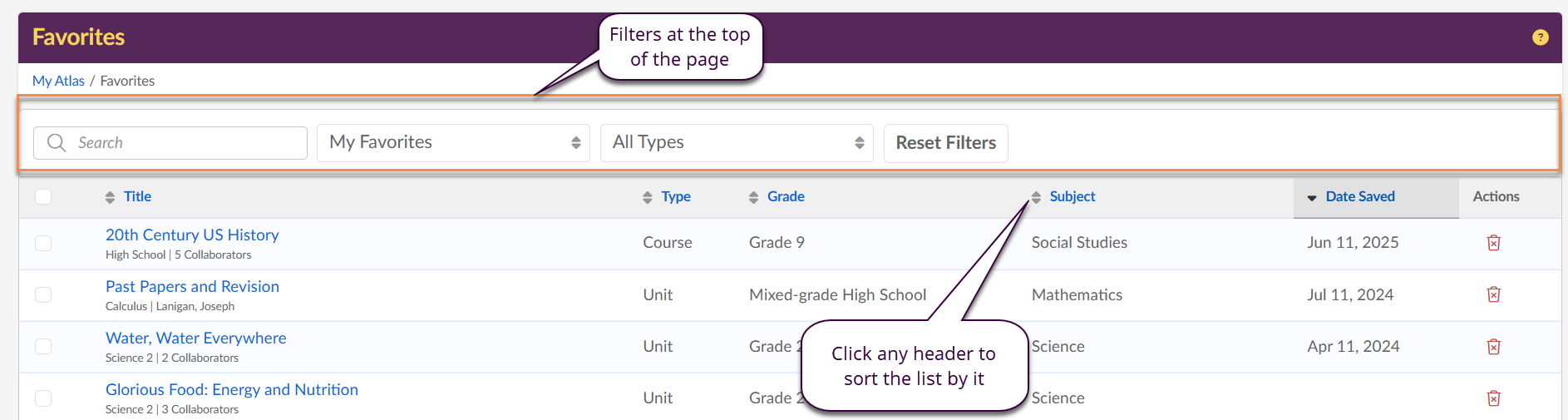Go to My Atlas breadcrumb link
This screenshot has width=1568, height=420.
point(58,81)
